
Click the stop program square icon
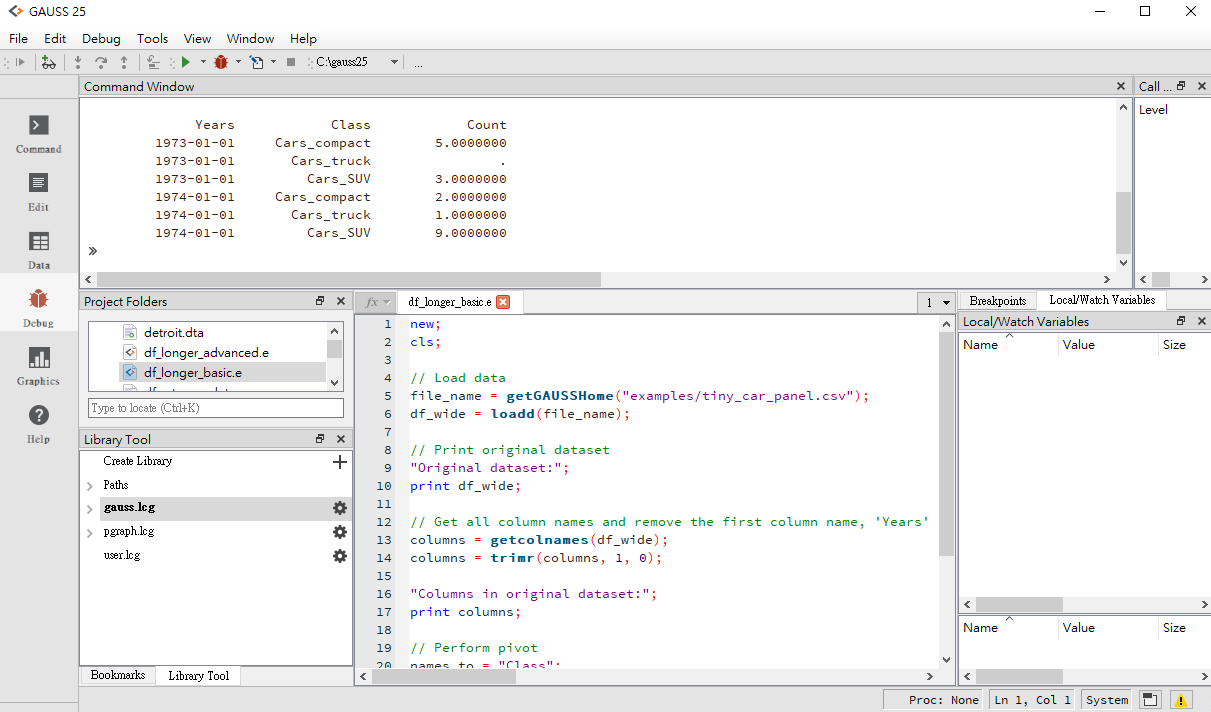[291, 62]
